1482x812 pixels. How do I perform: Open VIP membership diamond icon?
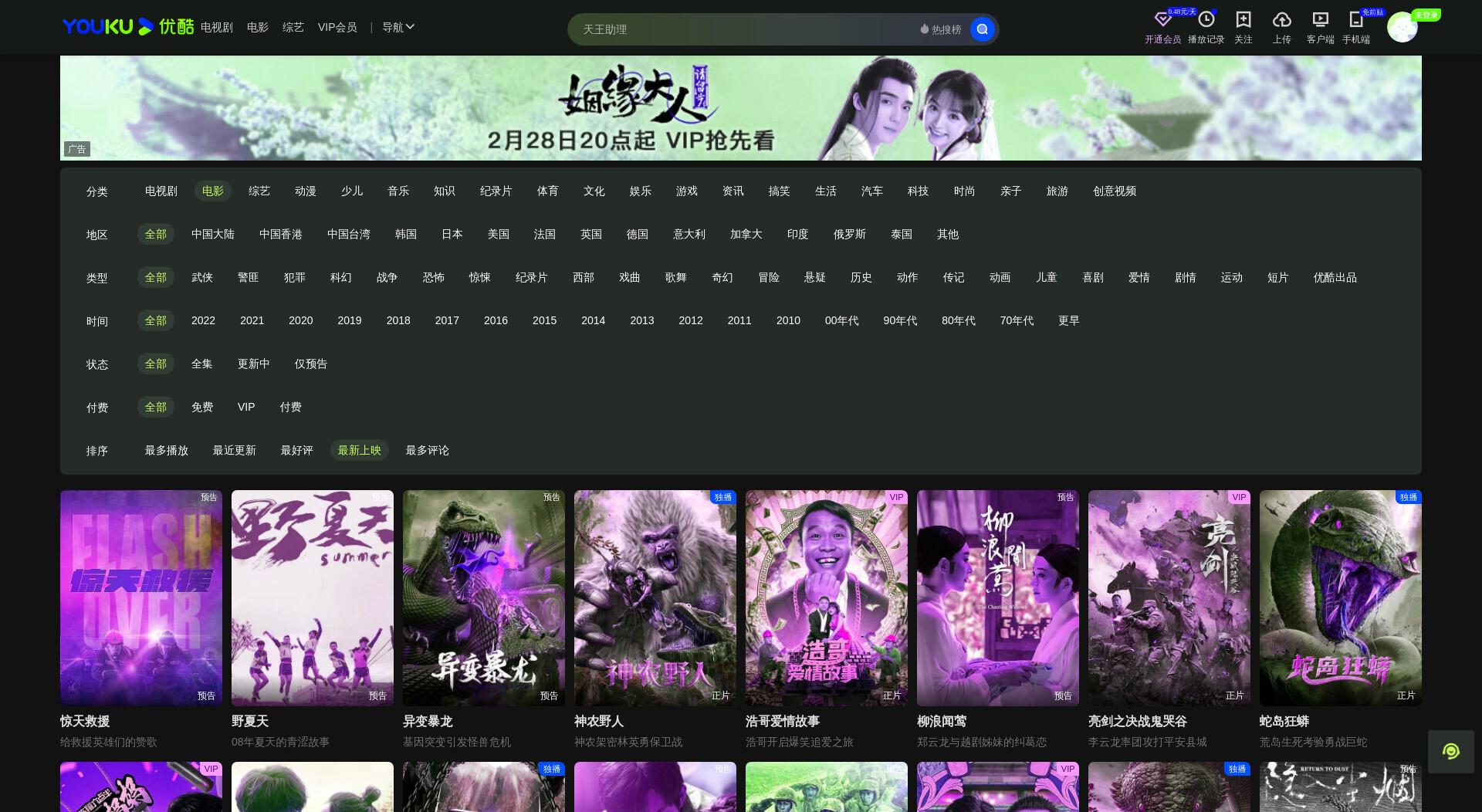coord(1162,20)
